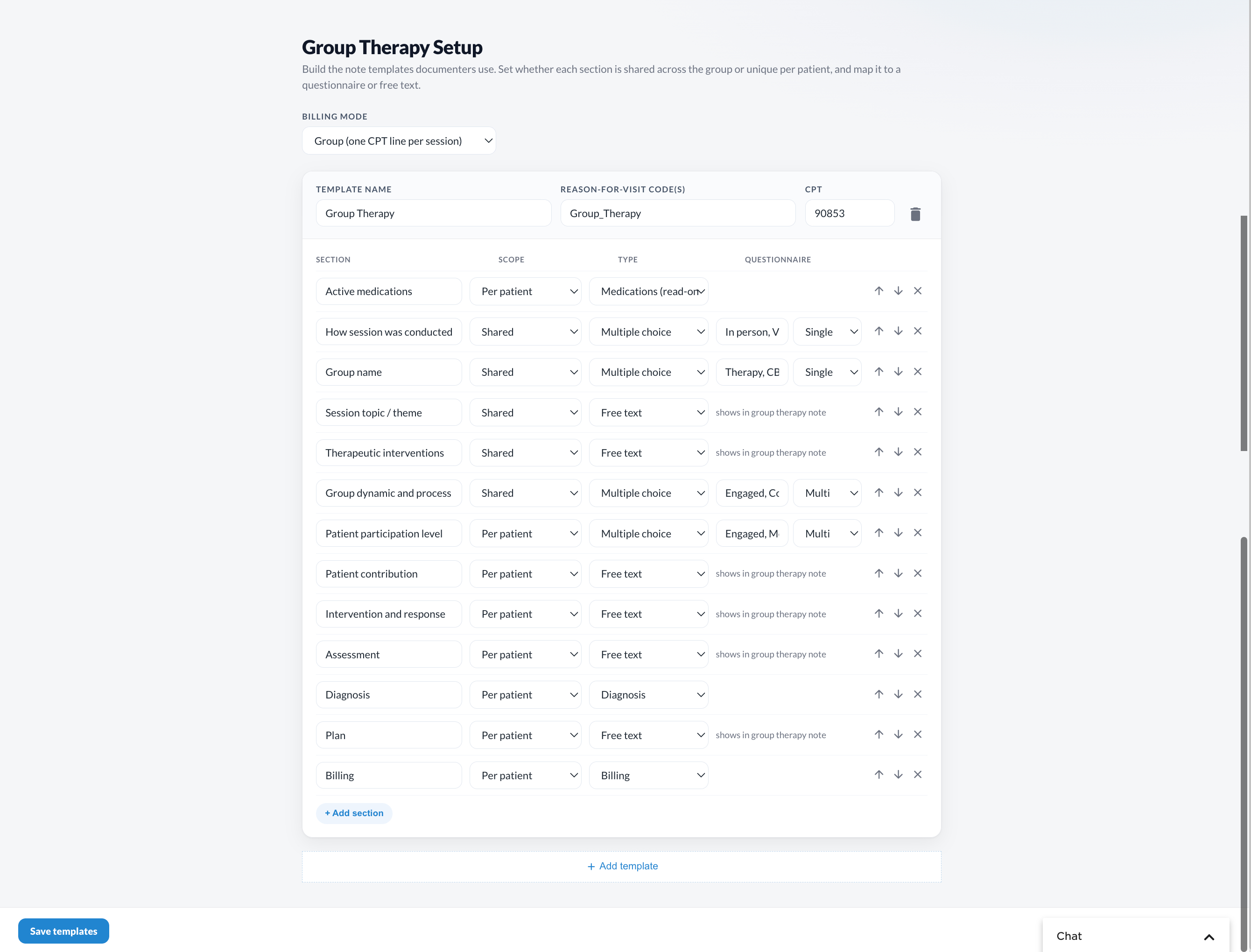This screenshot has width=1251, height=952.
Task: Remove the Active medications section
Action: [x=918, y=291]
